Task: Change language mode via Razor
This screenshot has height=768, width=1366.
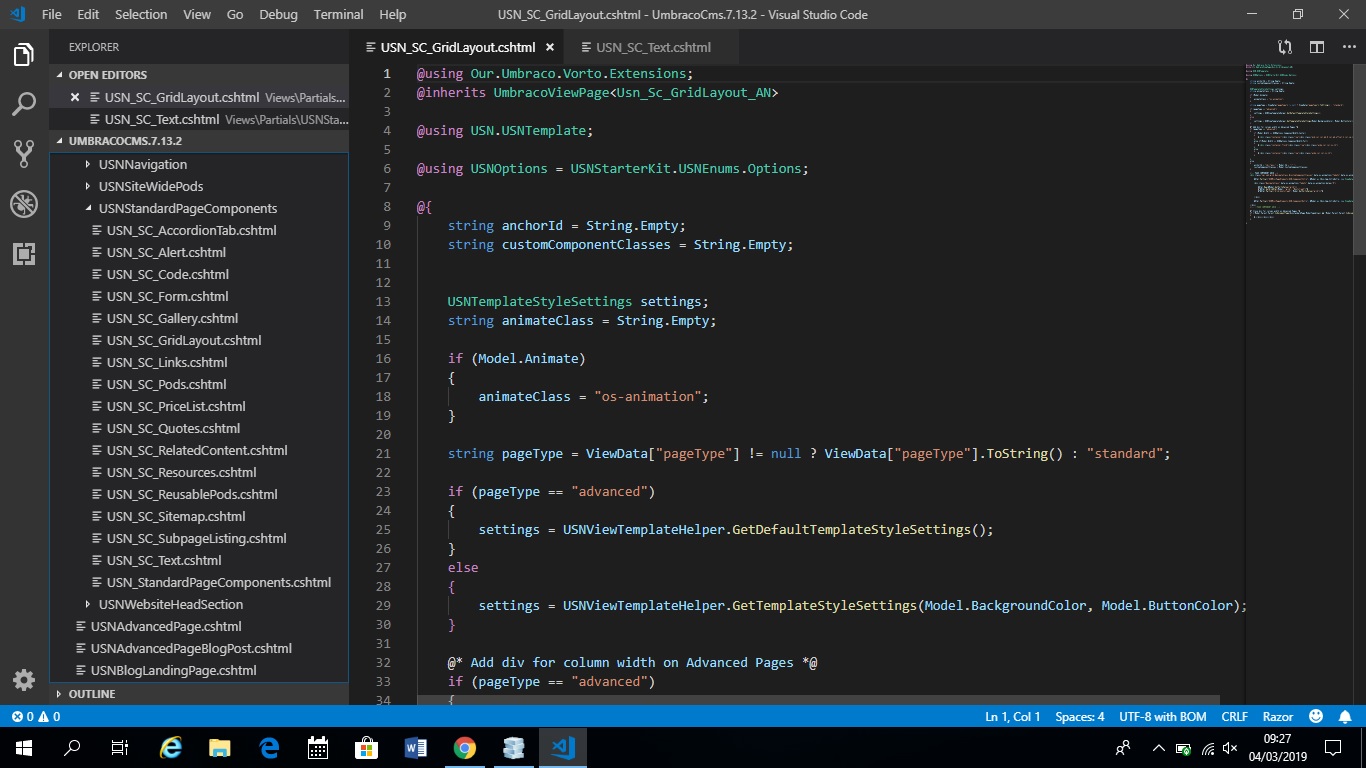Action: [x=1278, y=717]
